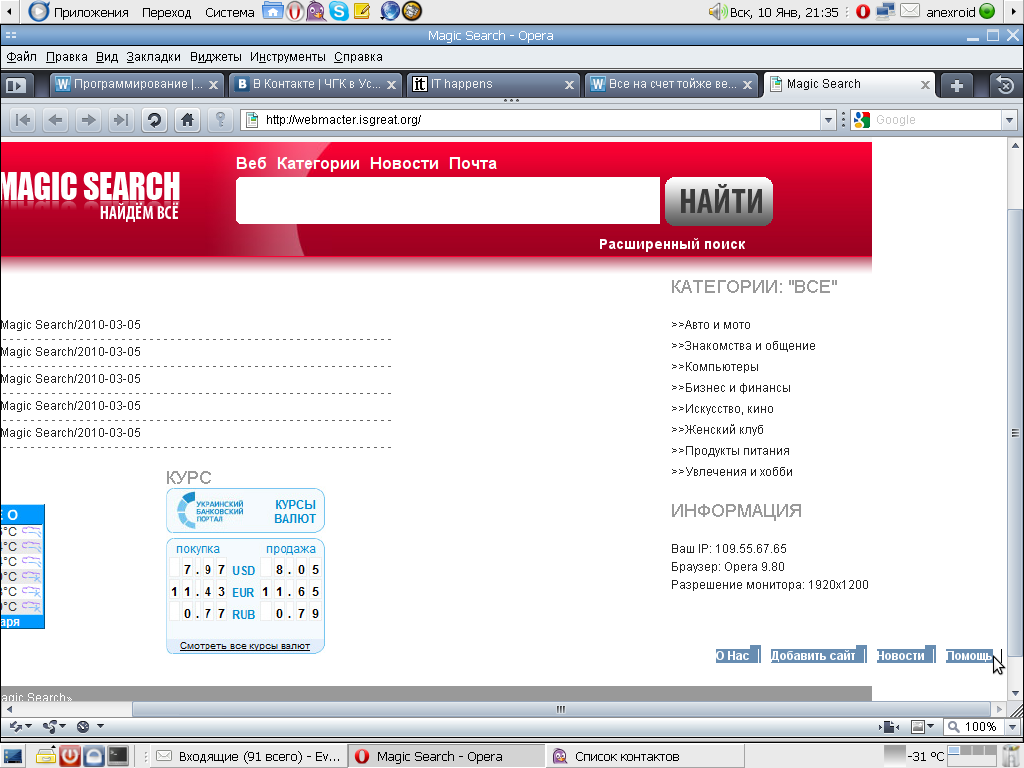Click the Opera tray icon
Viewport: 1024px width, 768px height.
pyautogui.click(x=863, y=12)
